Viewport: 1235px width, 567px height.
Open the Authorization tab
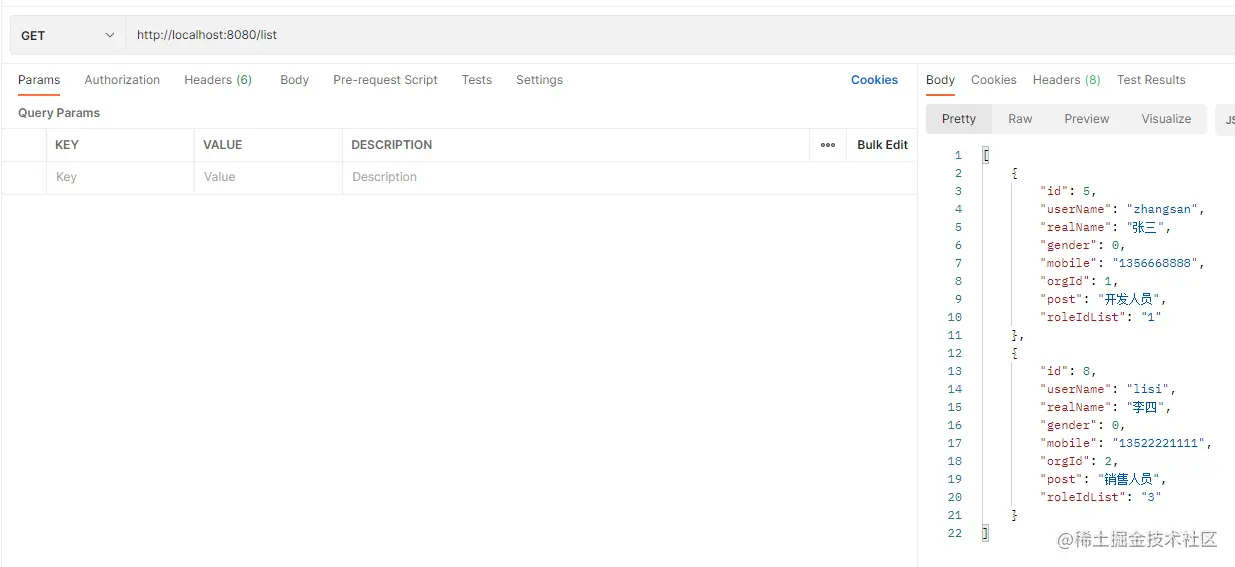coord(122,80)
